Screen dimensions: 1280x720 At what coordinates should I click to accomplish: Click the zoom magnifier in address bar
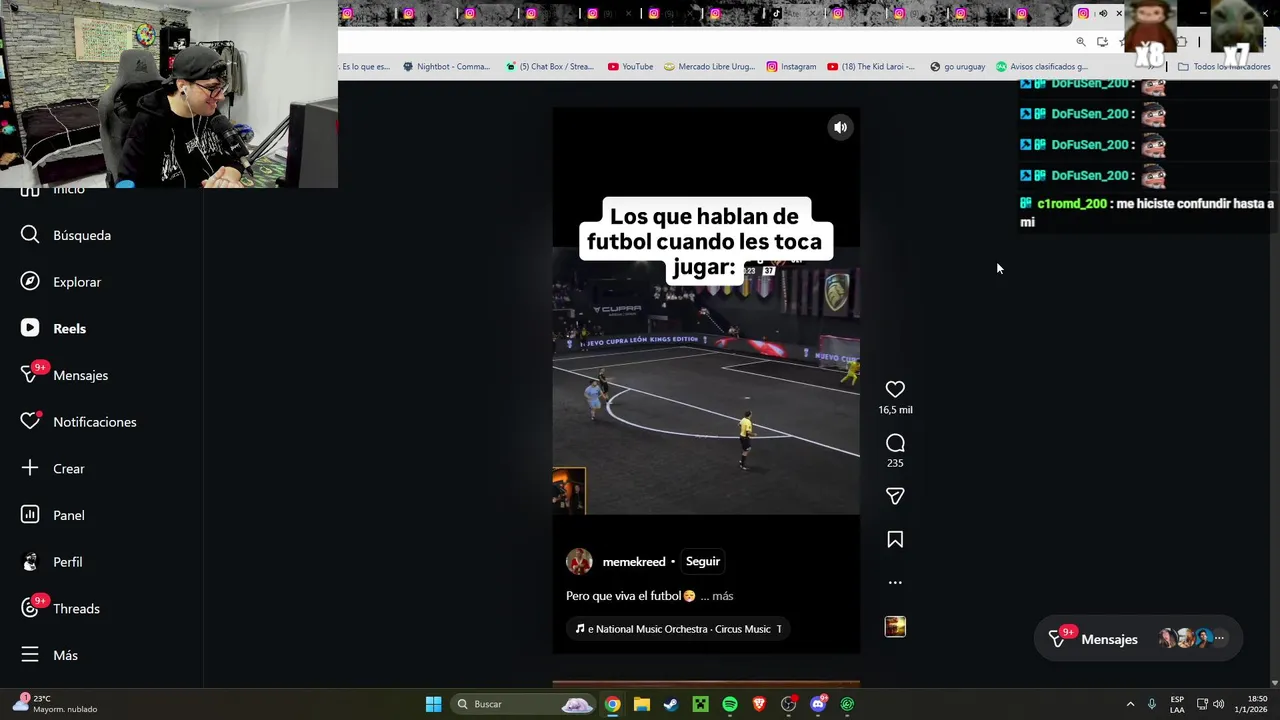tap(1081, 42)
